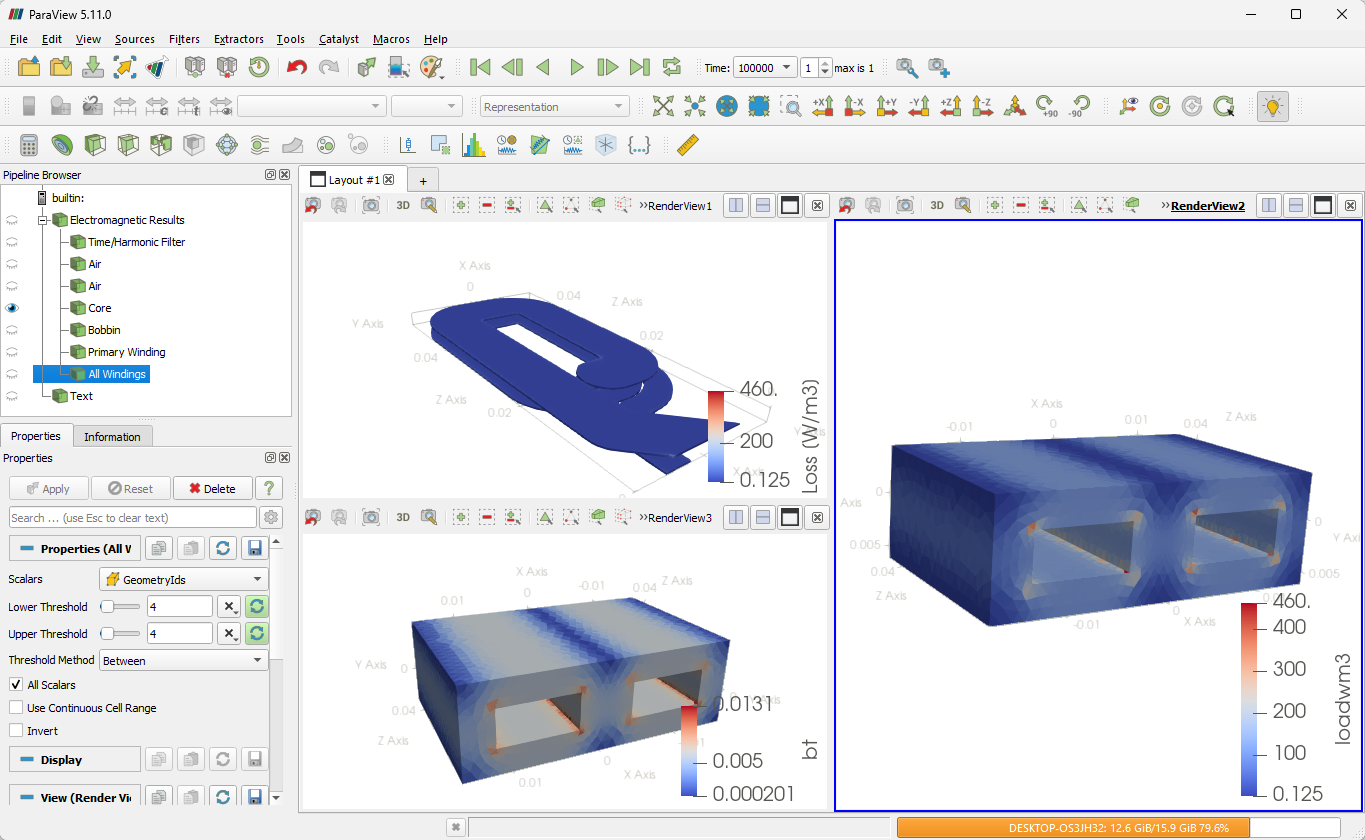1365x840 pixels.
Task: Show Primary Winding using its eye icon
Action: (13, 352)
